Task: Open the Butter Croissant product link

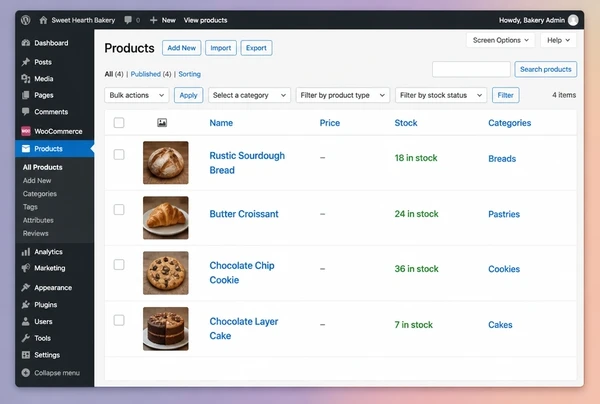Action: pos(244,214)
